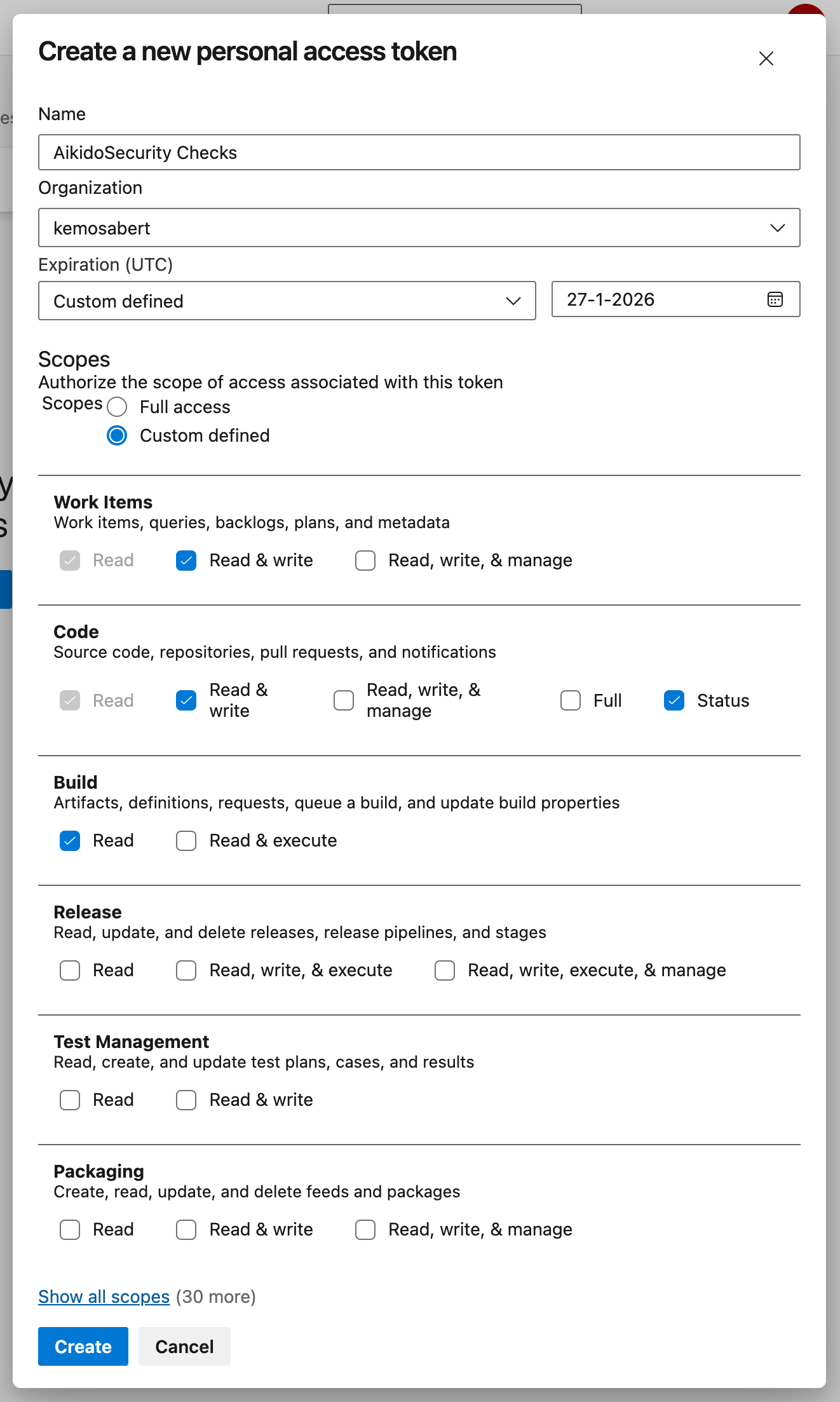Check Test Management Read checkbox
This screenshot has width=840, height=1402.
pyautogui.click(x=70, y=1100)
